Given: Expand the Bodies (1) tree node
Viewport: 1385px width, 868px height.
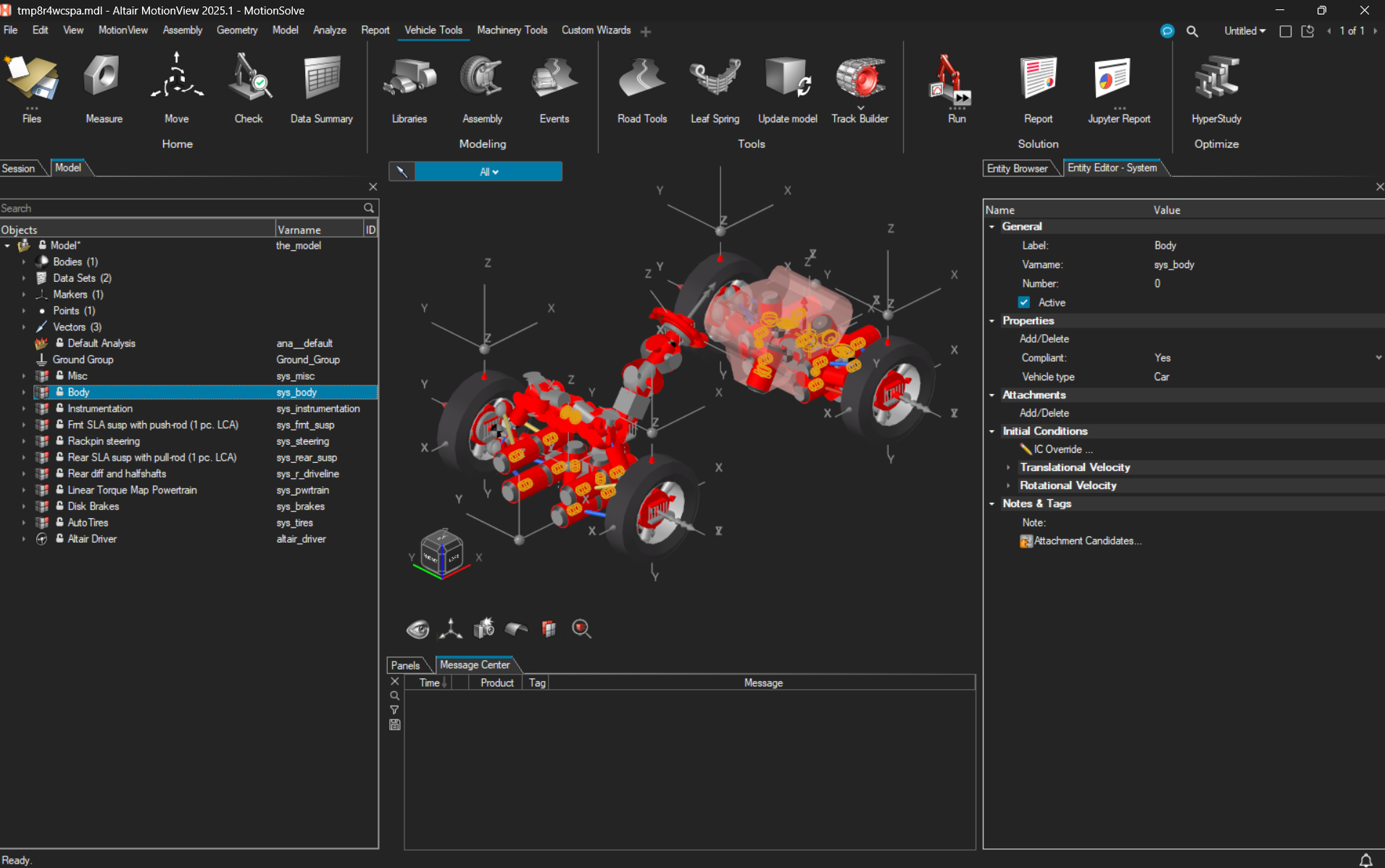Looking at the screenshot, I should [x=23, y=262].
